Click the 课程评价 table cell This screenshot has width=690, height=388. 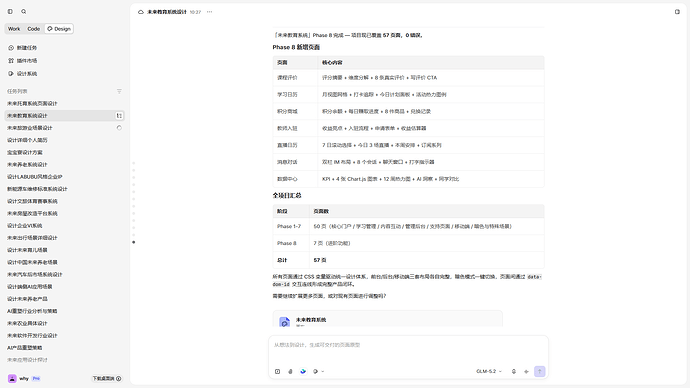[295, 77]
